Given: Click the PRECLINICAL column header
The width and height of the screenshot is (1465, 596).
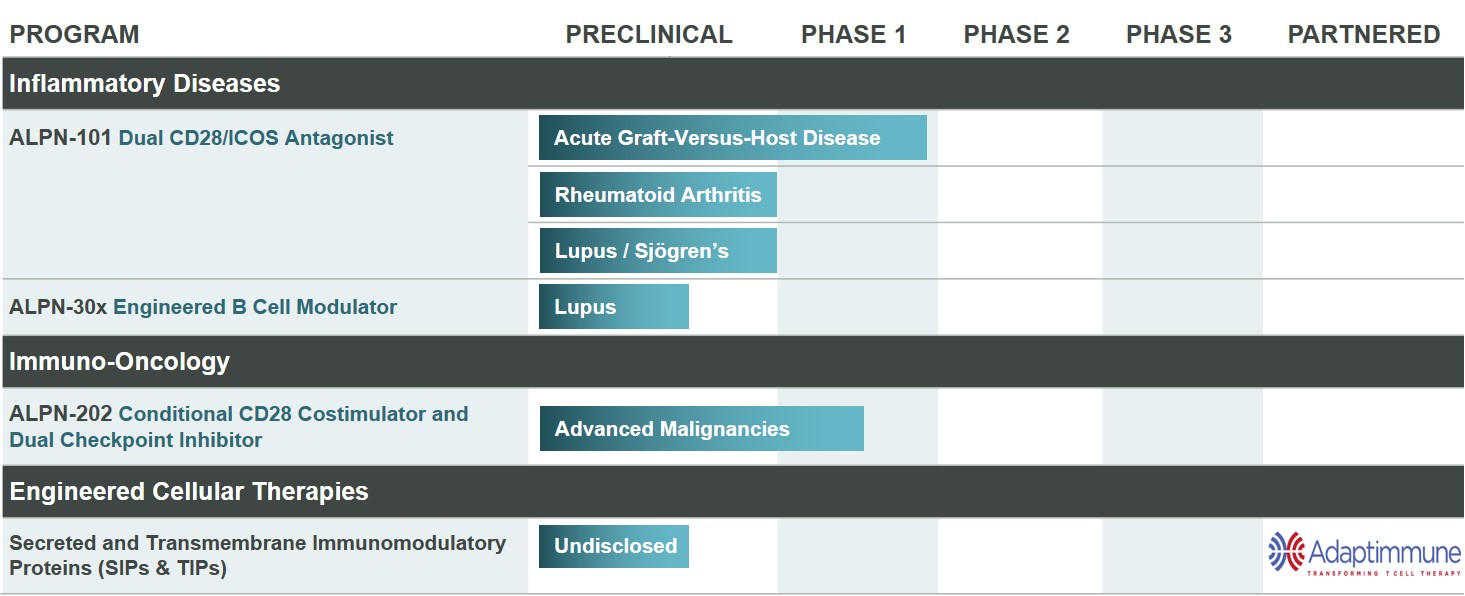Looking at the screenshot, I should [649, 35].
